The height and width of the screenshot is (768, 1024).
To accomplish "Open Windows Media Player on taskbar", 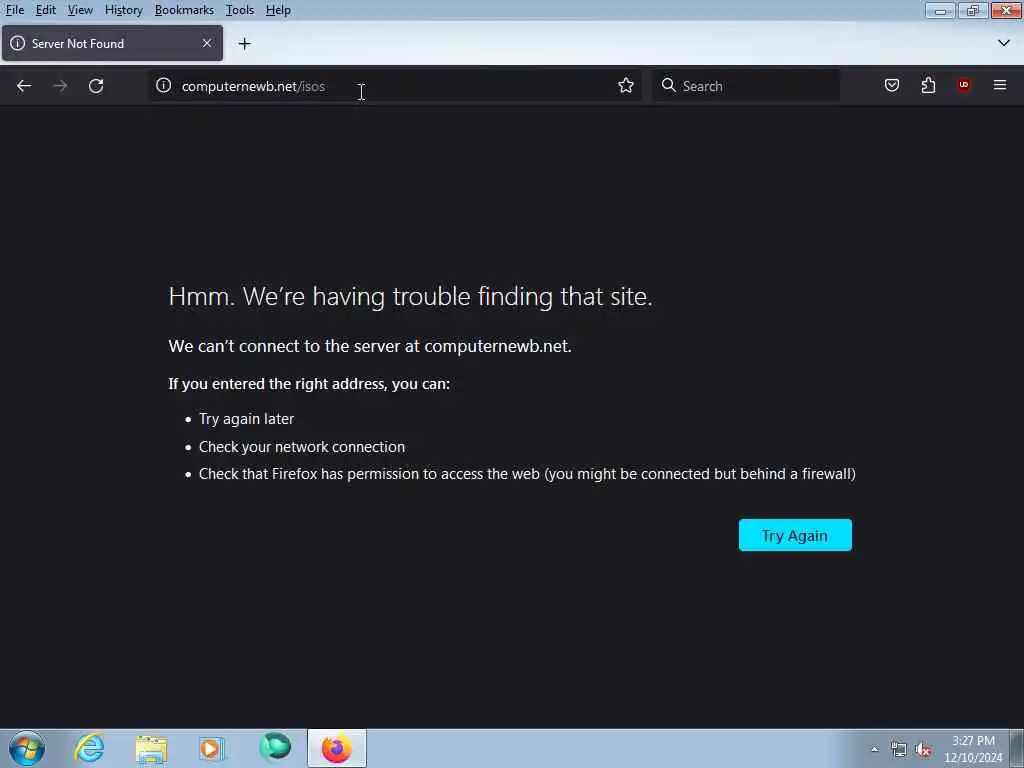I will coord(211,748).
